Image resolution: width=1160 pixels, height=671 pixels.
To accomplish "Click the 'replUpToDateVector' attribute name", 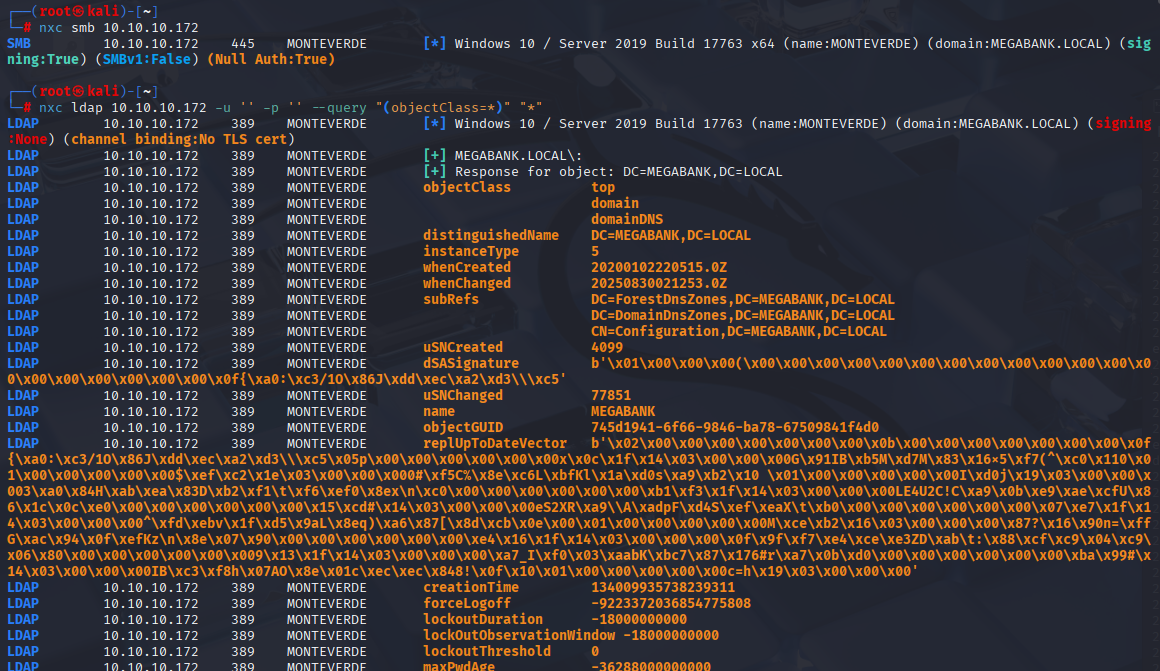I will [495, 443].
